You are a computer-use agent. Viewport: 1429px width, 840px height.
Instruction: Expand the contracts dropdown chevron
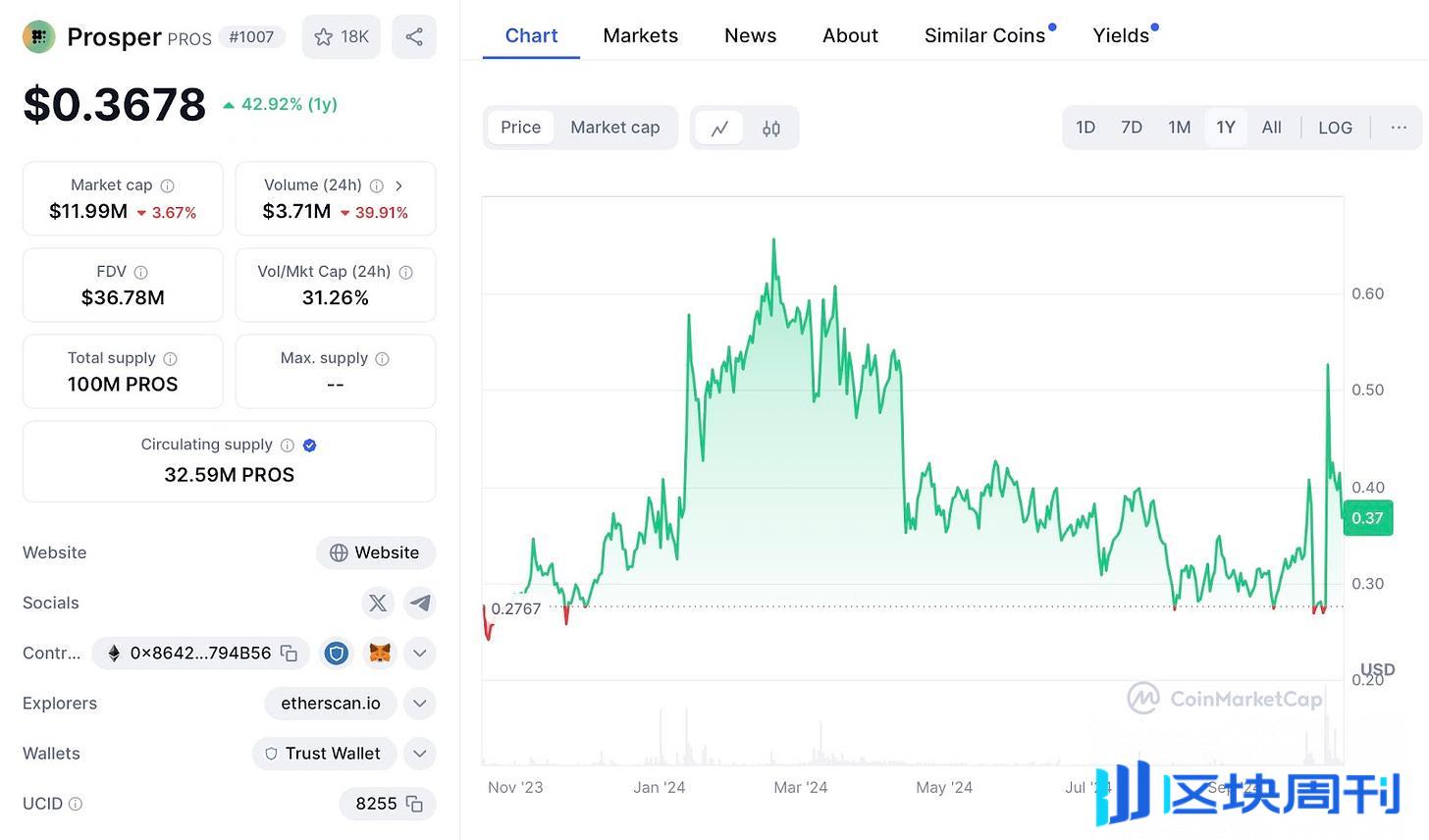click(x=420, y=653)
